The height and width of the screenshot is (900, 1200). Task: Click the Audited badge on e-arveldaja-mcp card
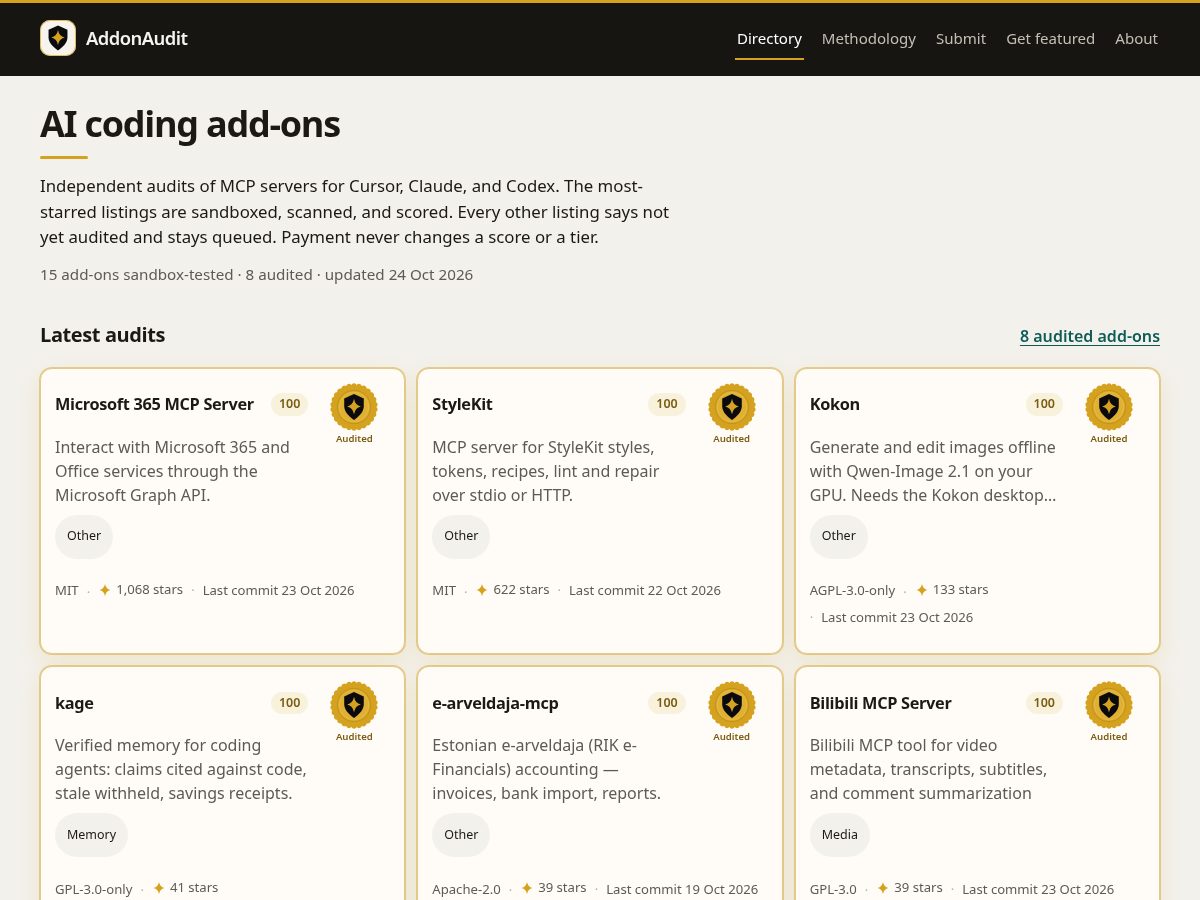point(731,712)
